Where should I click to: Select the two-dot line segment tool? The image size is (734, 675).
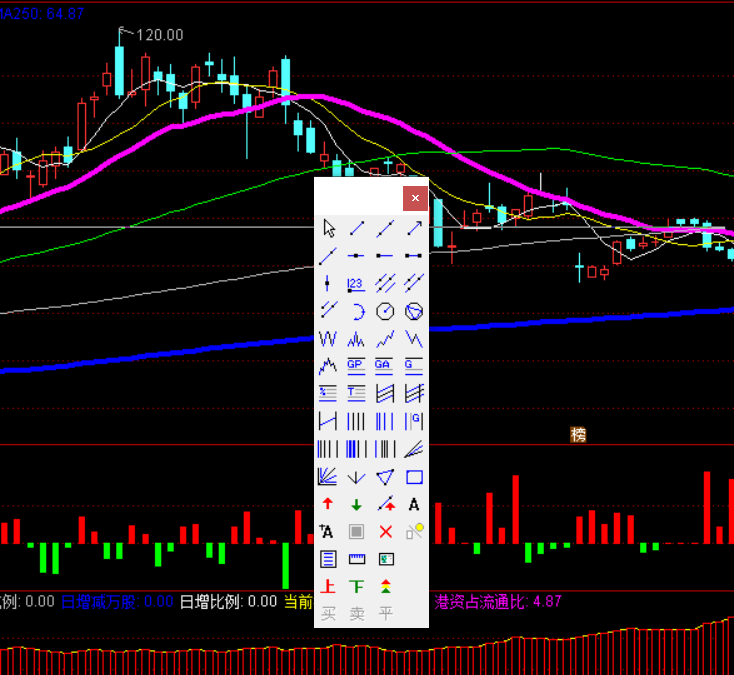pyautogui.click(x=357, y=228)
